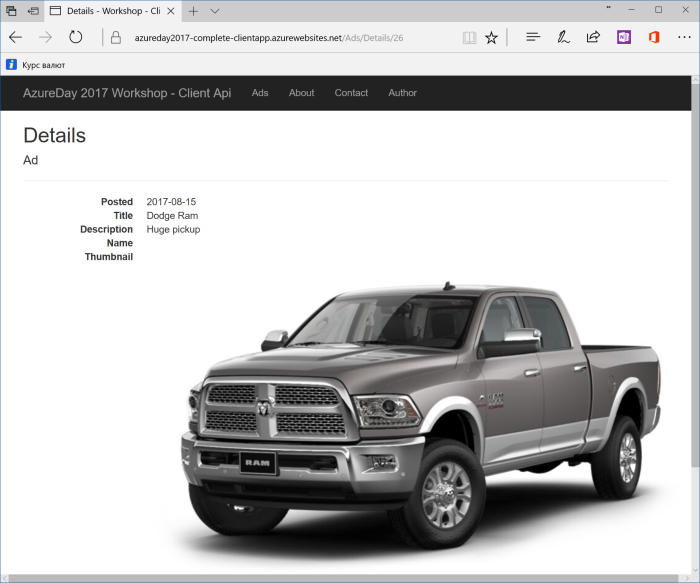This screenshot has height=583, width=700.
Task: Click the padlock site security icon
Action: [116, 37]
